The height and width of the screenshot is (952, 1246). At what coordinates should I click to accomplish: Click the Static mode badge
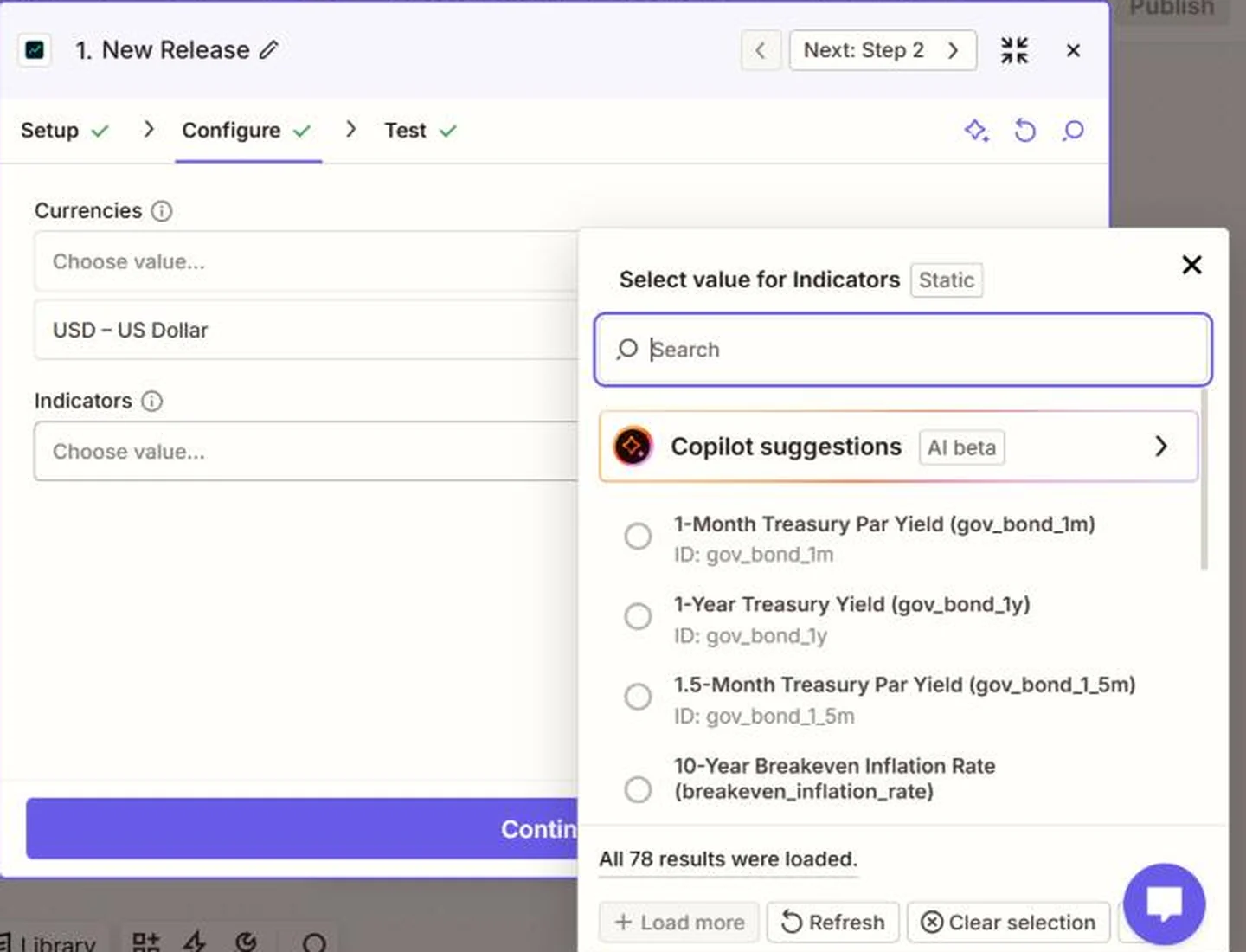tap(946, 280)
